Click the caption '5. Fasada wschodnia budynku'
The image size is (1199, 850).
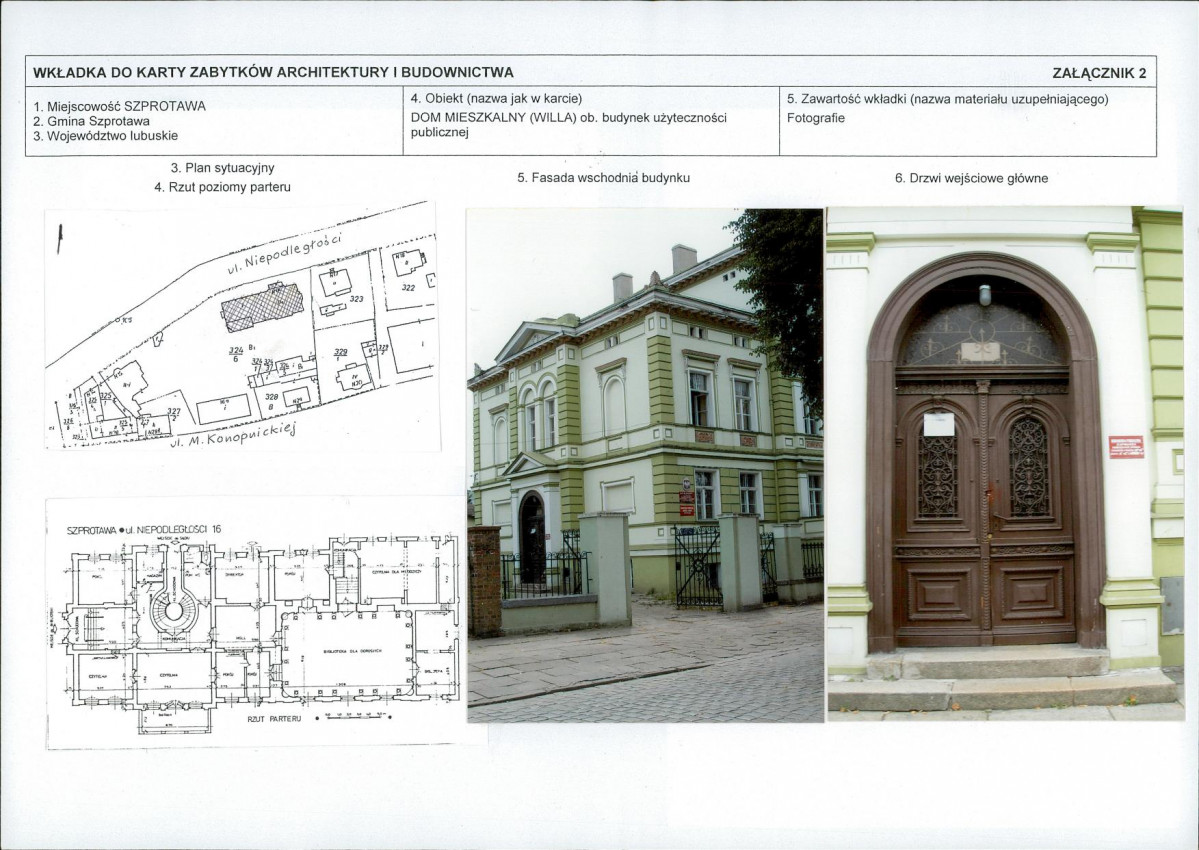click(x=603, y=178)
